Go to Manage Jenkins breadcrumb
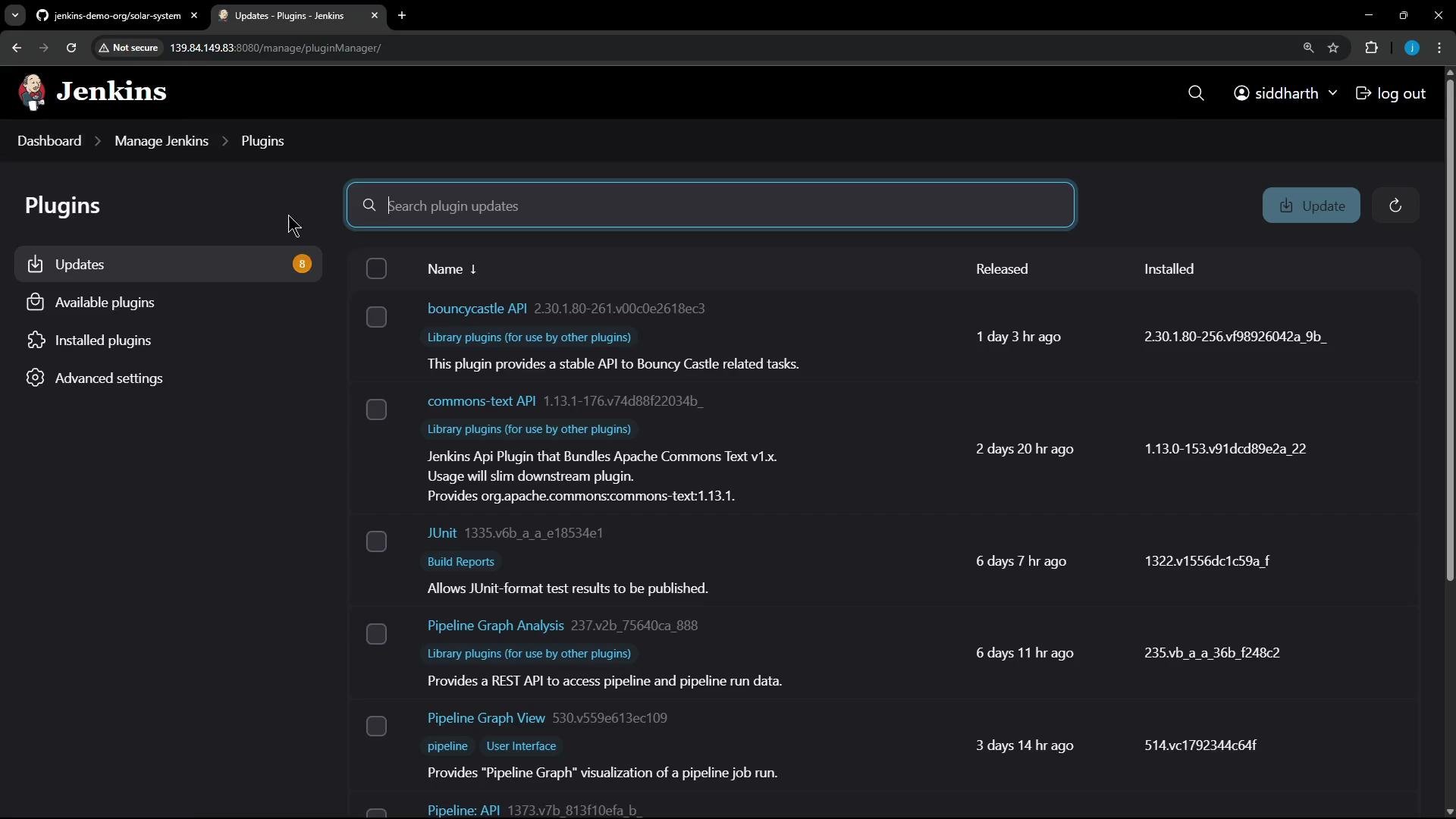The height and width of the screenshot is (819, 1456). pyautogui.click(x=162, y=141)
